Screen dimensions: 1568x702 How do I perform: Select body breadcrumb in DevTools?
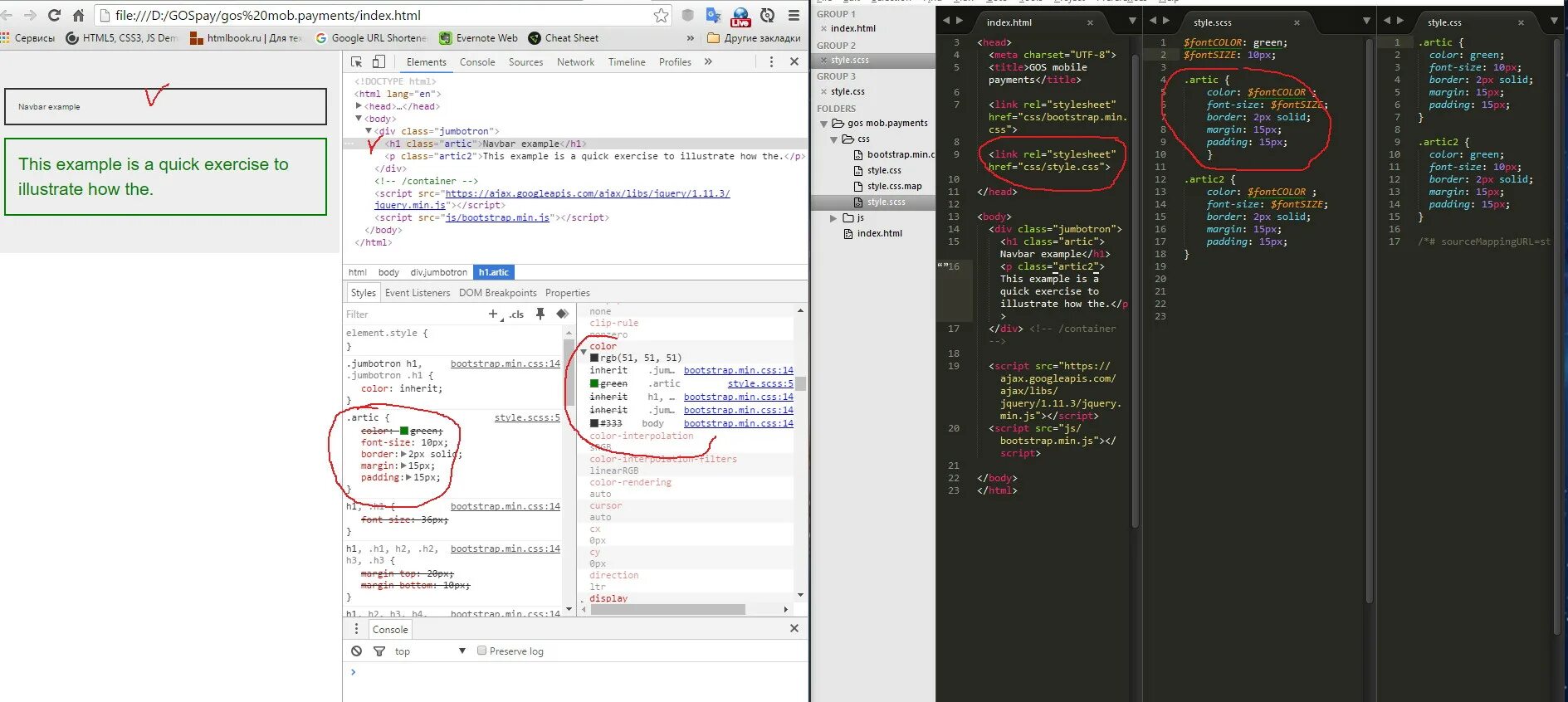tap(388, 272)
